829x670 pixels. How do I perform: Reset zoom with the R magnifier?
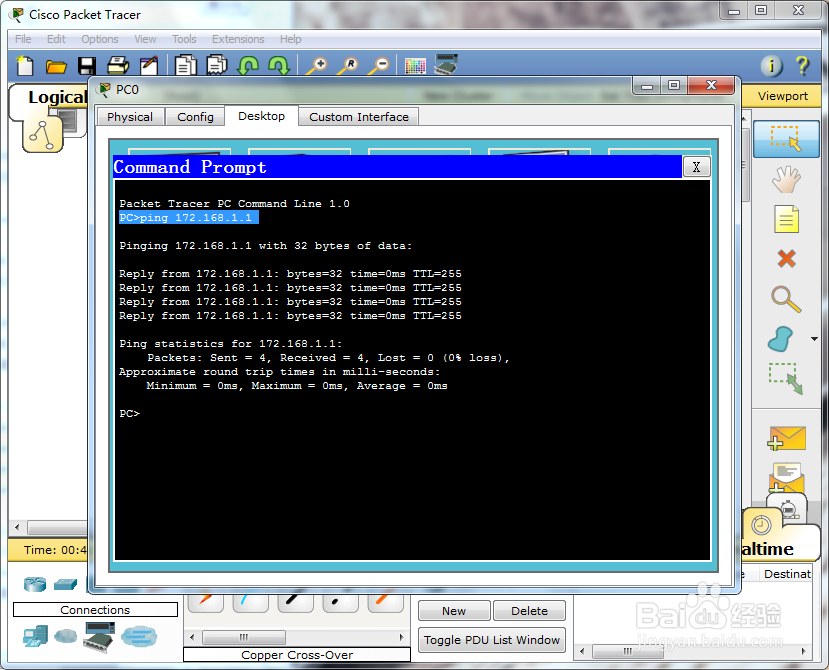(x=348, y=66)
